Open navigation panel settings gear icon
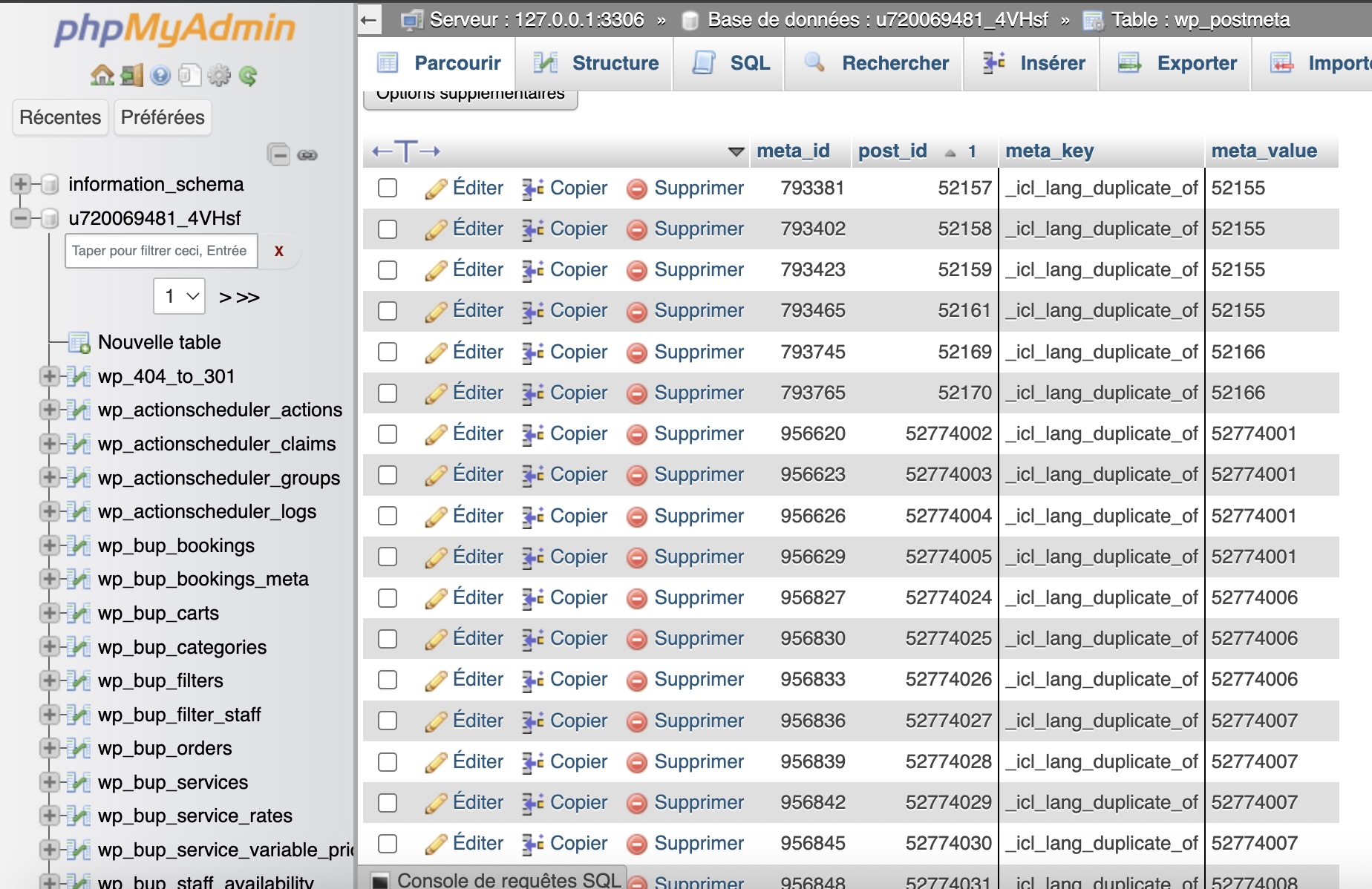Screen dimensions: 1372x889 tap(219, 75)
